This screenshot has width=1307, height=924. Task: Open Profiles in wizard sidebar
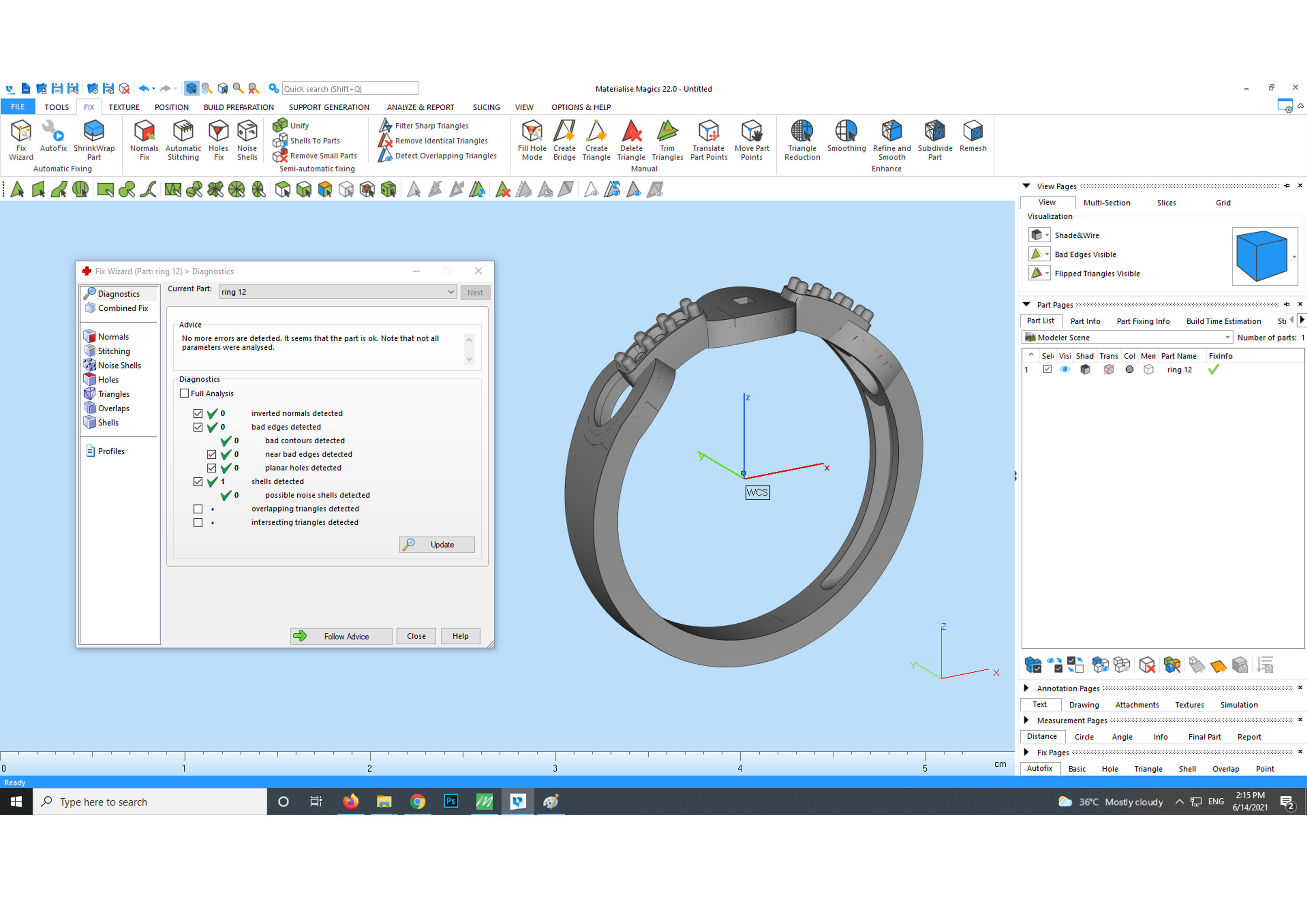[x=105, y=451]
